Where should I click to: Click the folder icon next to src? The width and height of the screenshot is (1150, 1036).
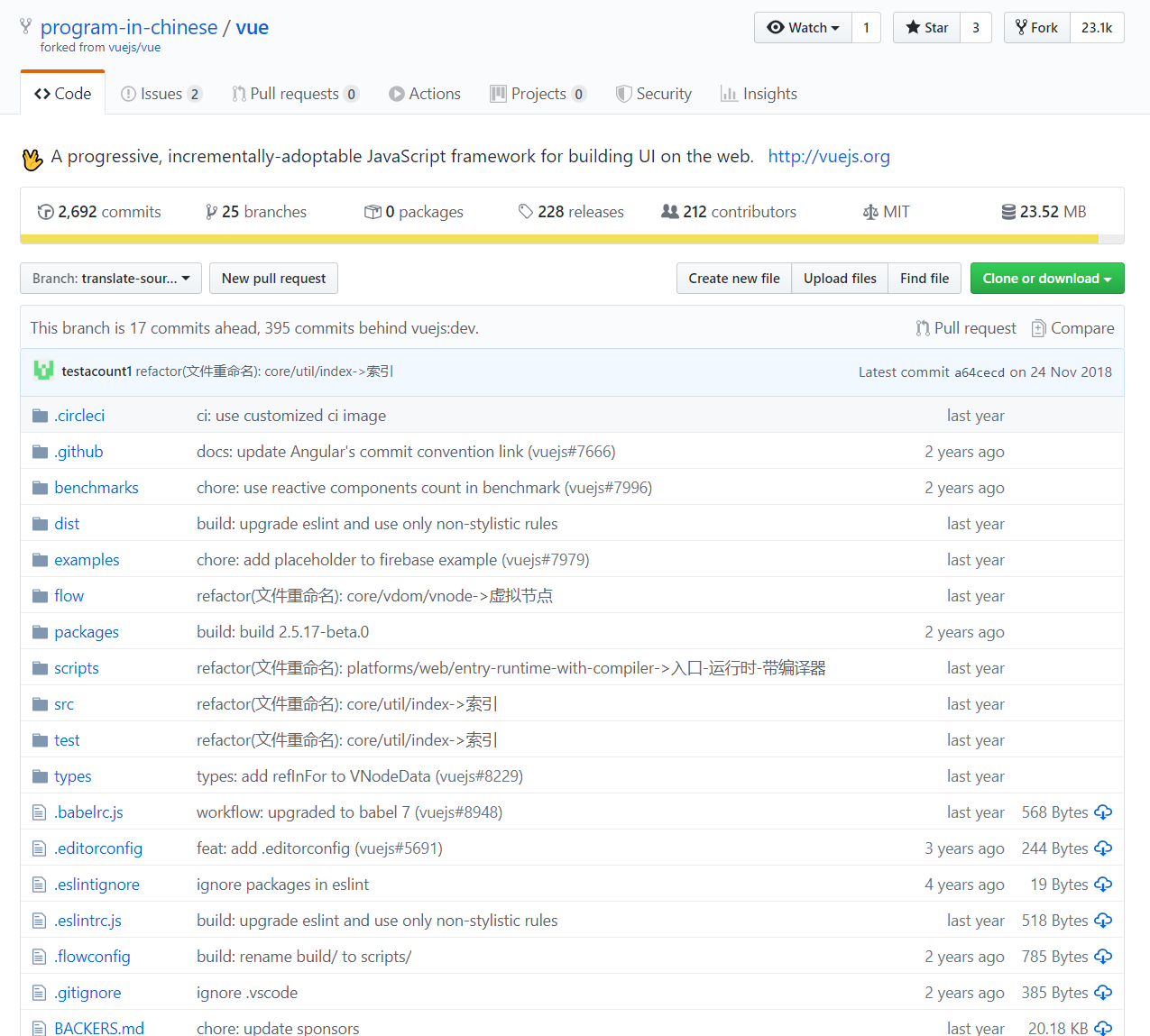point(40,704)
